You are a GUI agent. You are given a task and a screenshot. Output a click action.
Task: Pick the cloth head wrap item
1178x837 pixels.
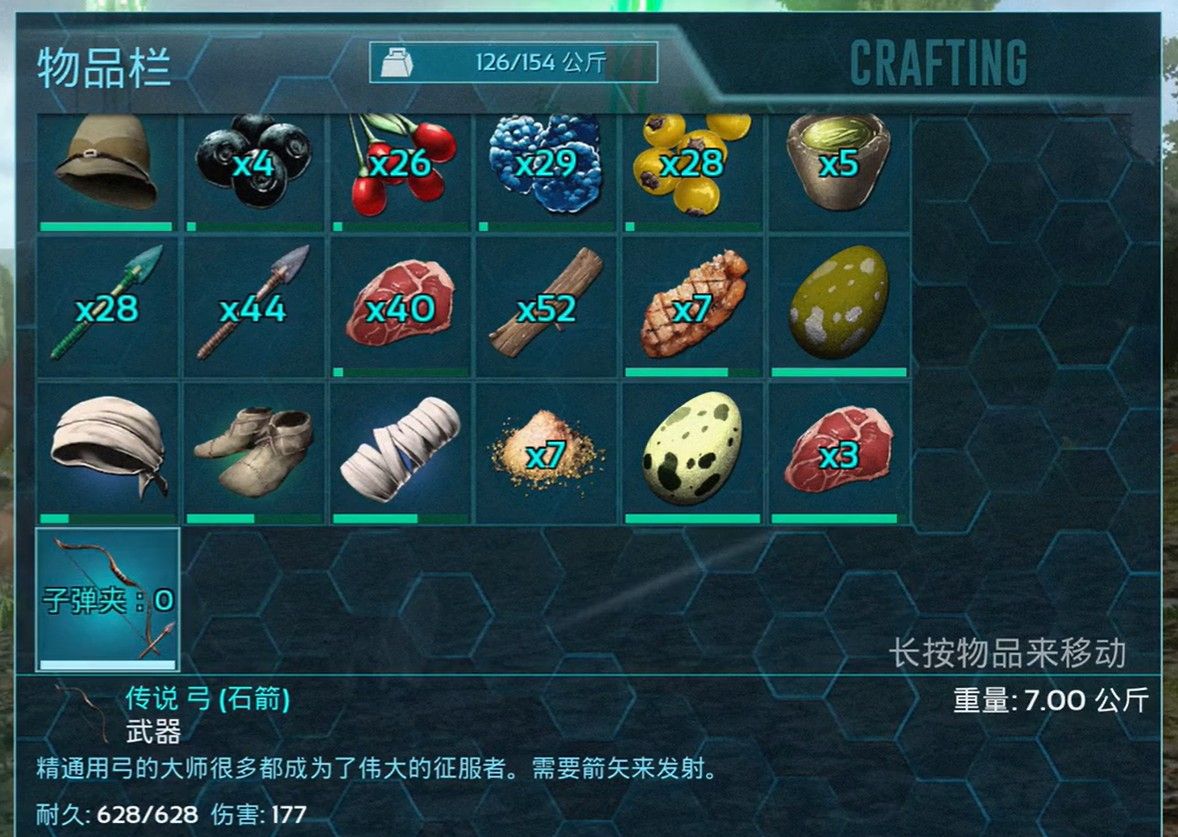(107, 453)
